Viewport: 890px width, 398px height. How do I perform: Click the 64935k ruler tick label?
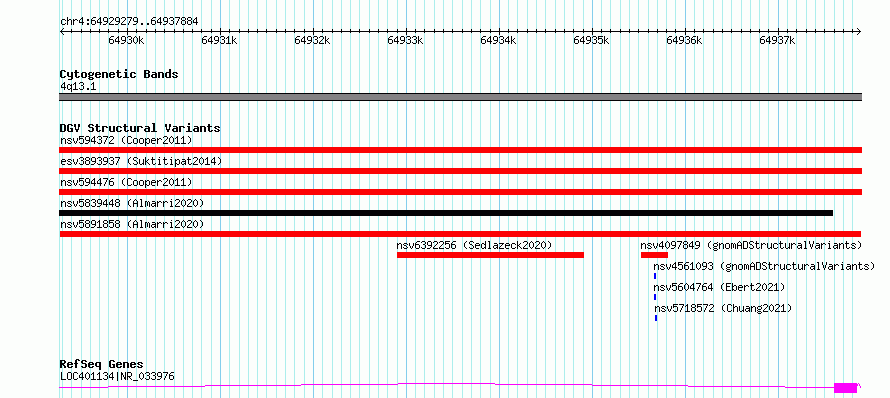click(591, 40)
